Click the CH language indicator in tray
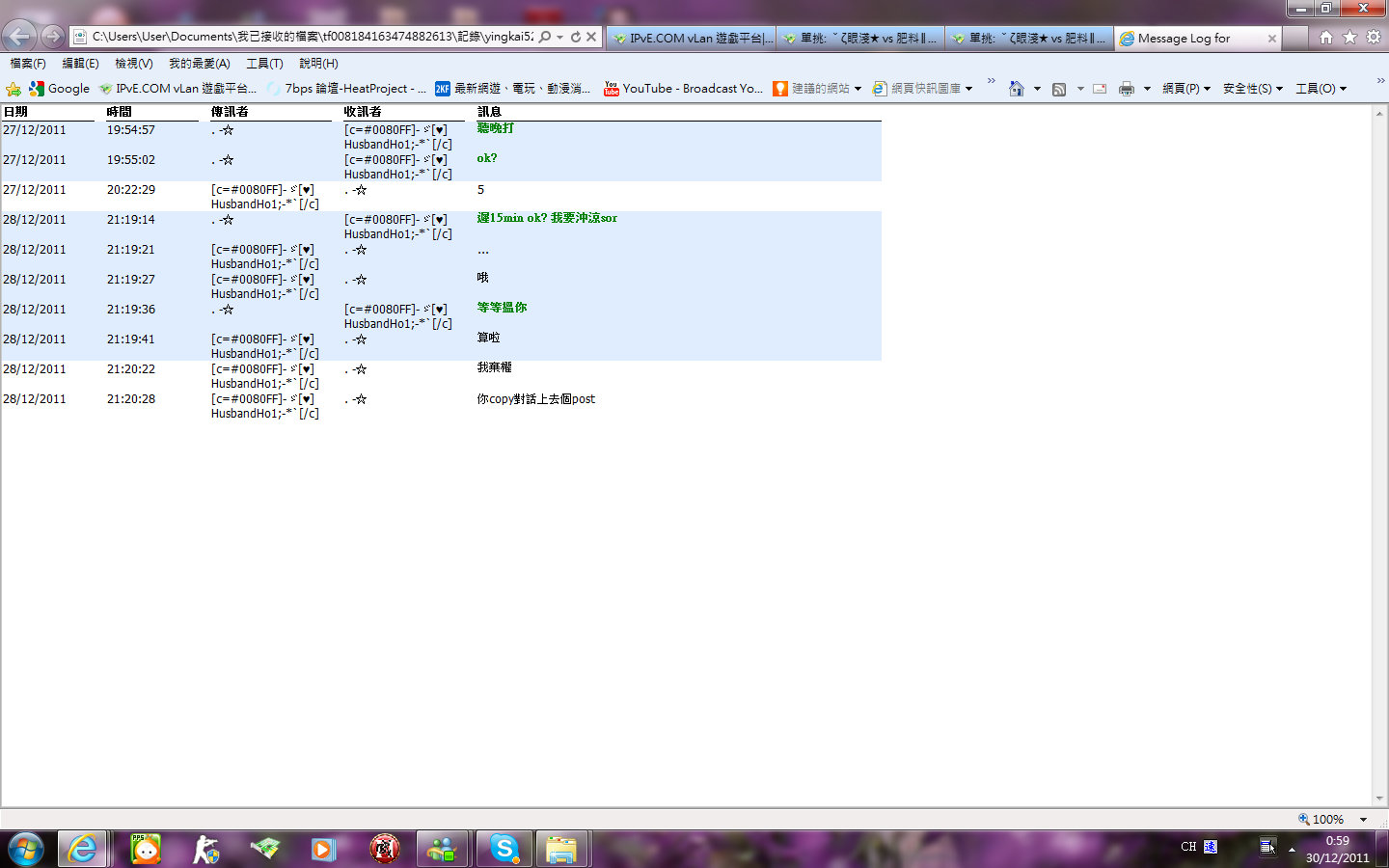The height and width of the screenshot is (868, 1389). pos(1188,847)
